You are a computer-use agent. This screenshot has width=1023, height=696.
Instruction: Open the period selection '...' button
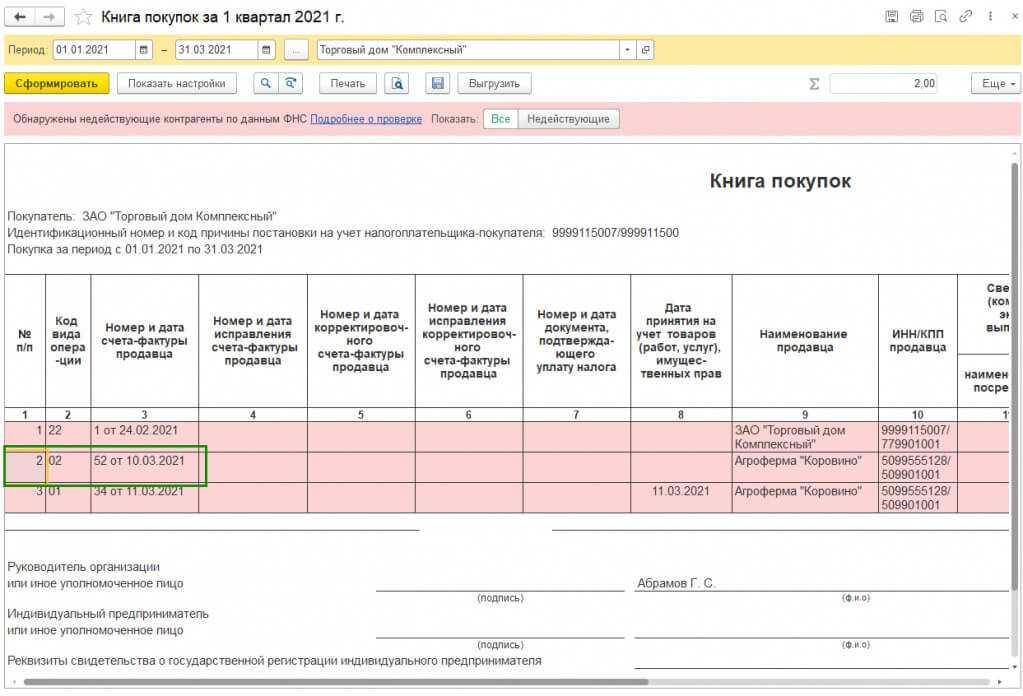(x=295, y=50)
